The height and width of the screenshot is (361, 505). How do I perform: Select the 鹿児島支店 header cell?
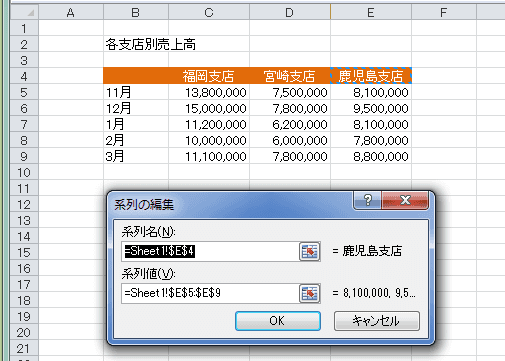point(371,76)
